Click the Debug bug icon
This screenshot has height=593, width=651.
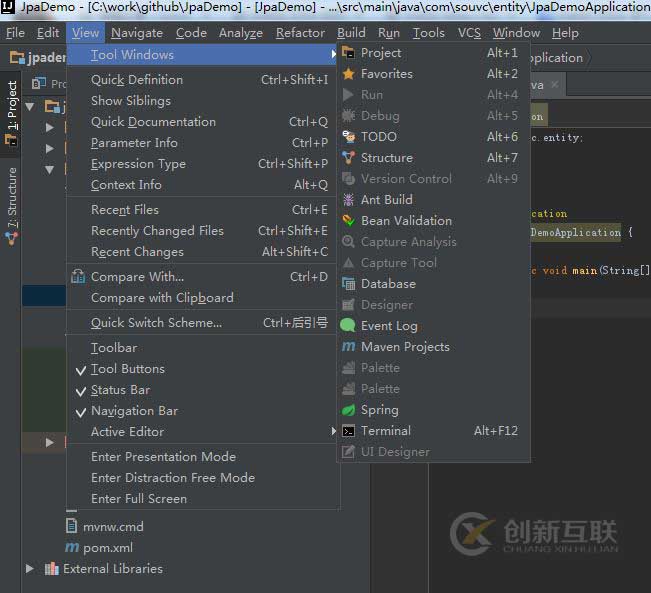click(x=348, y=116)
